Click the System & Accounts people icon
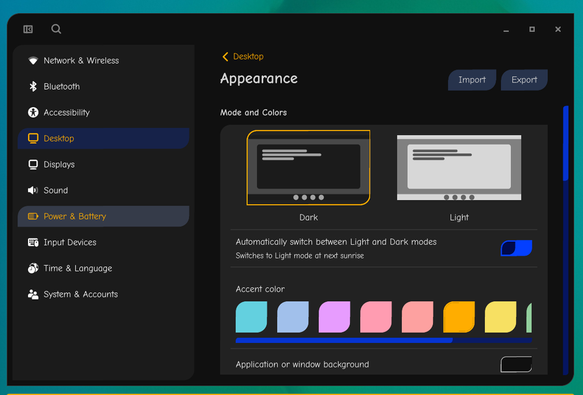Image resolution: width=583 pixels, height=395 pixels. coord(33,294)
